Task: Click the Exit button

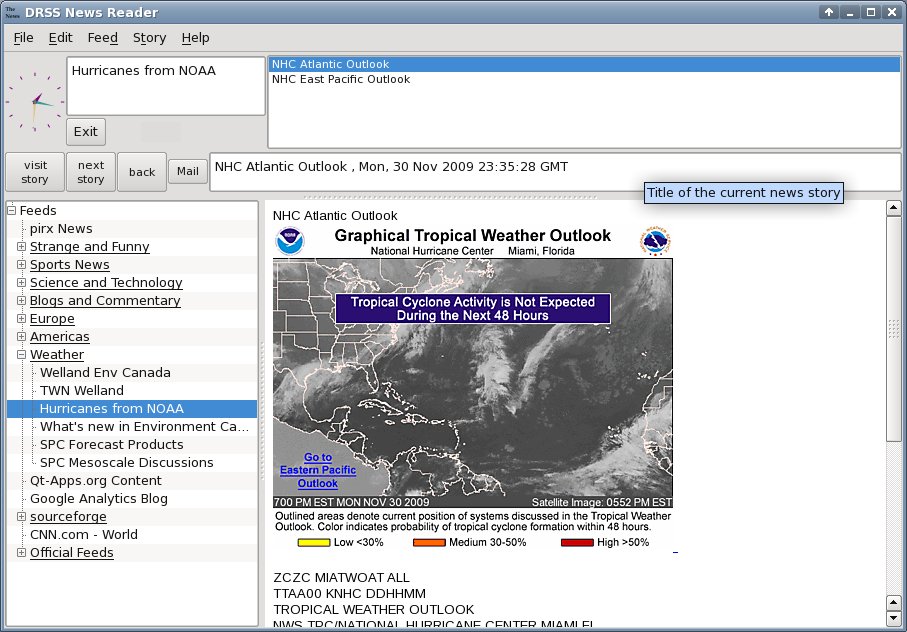Action: (86, 132)
